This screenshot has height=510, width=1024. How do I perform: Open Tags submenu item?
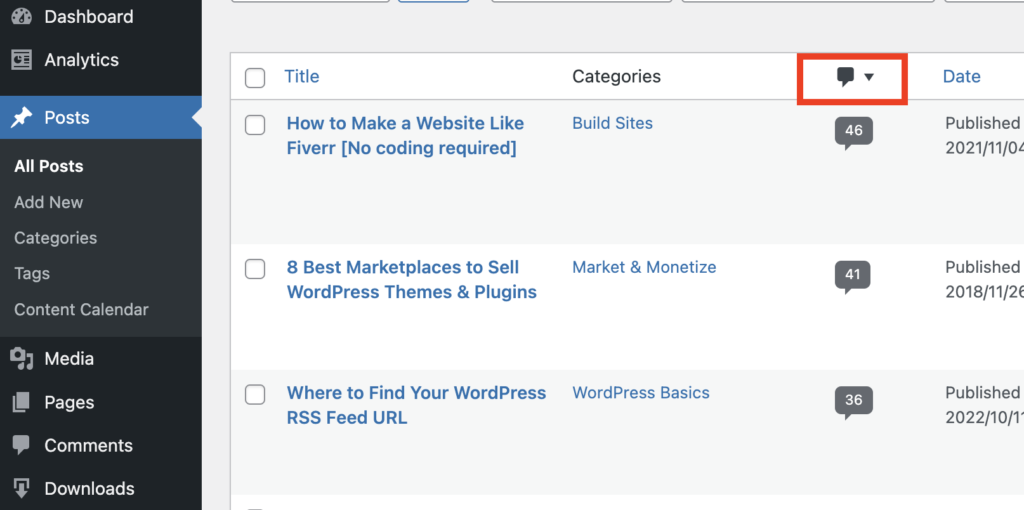32,274
